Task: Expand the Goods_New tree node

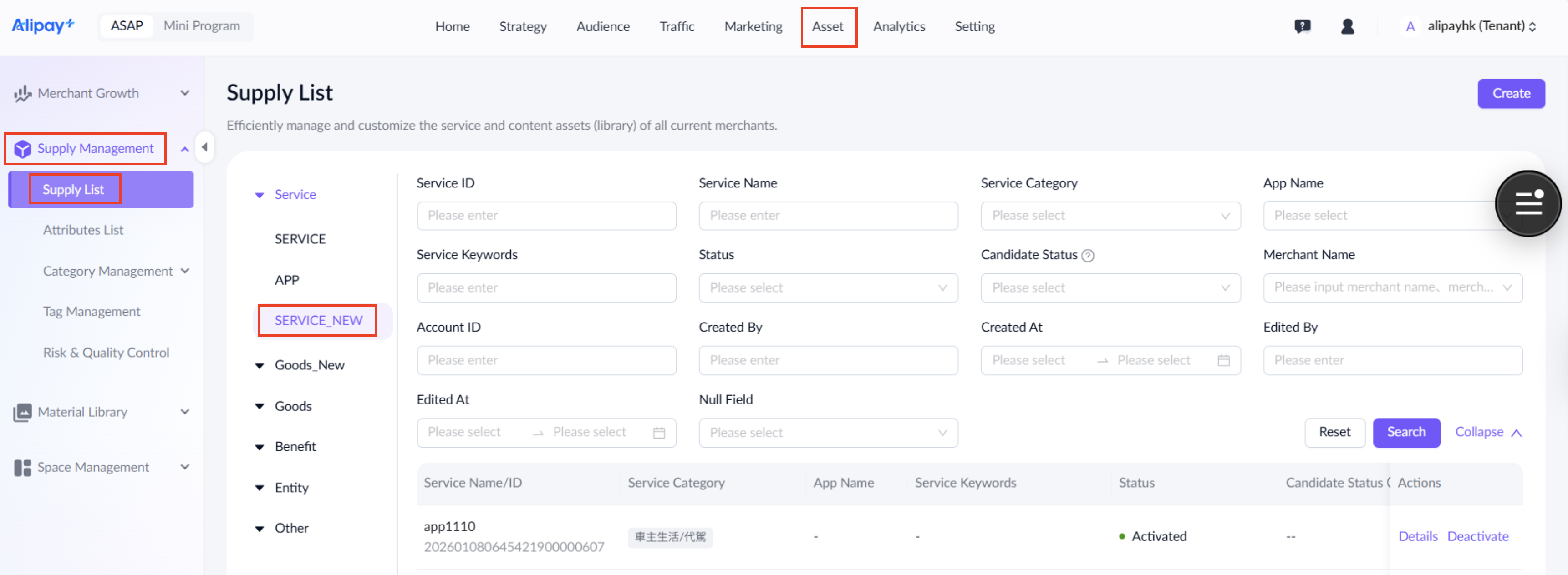Action: pyautogui.click(x=260, y=365)
